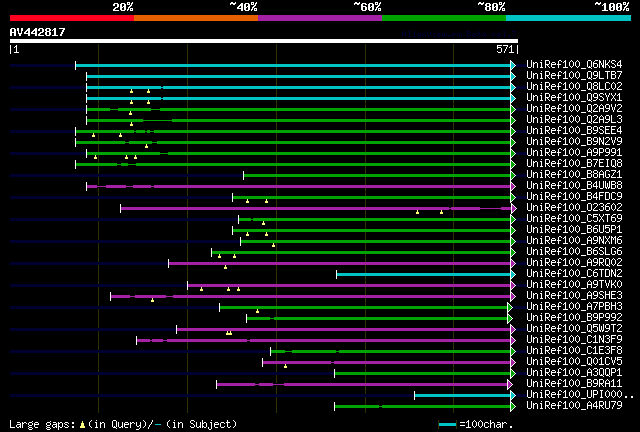The width and height of the screenshot is (640, 432).
Task: Click the UniRef100_B6U5P1 label
Action: point(574,230)
